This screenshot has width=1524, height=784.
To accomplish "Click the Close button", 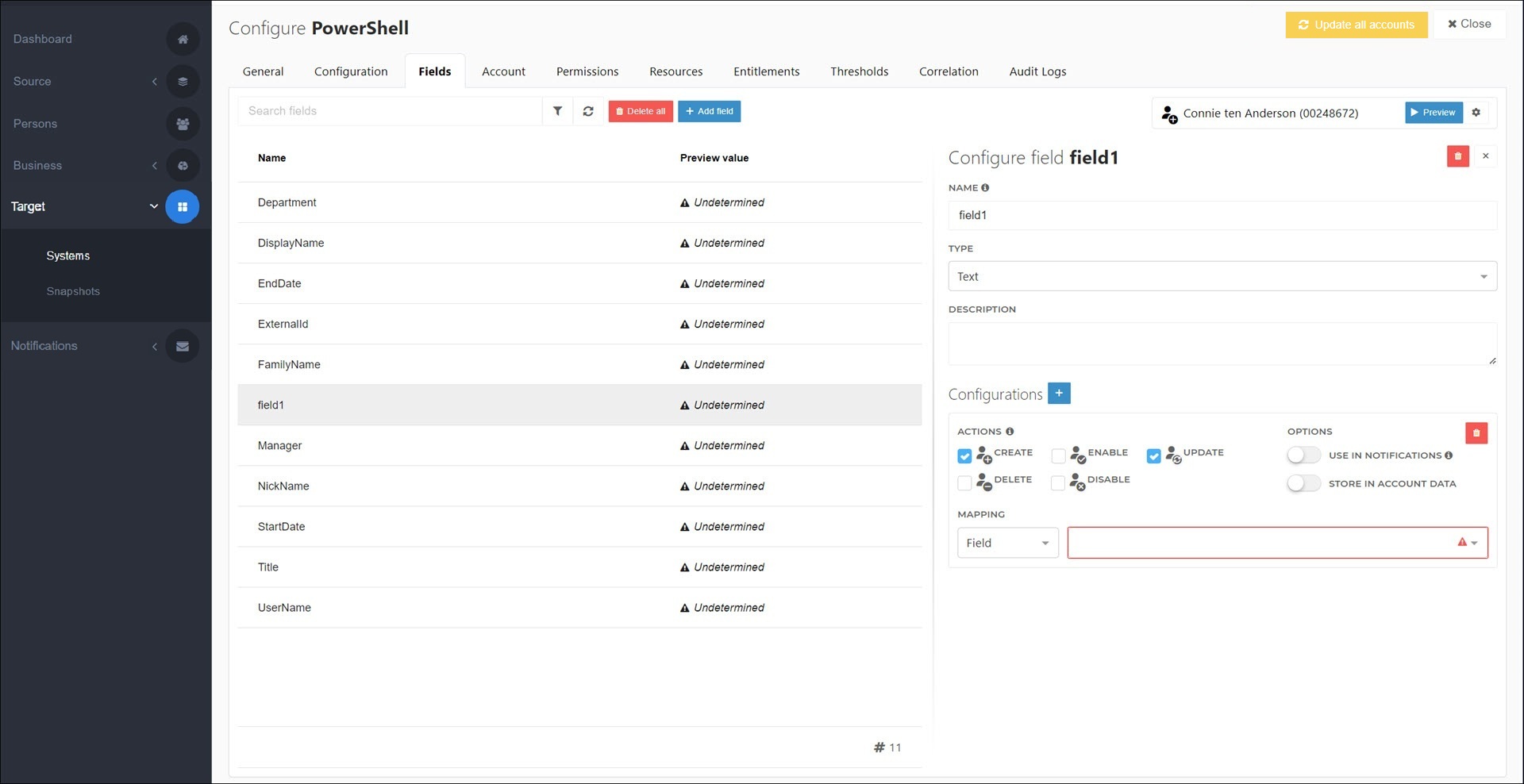I will pyautogui.click(x=1468, y=24).
